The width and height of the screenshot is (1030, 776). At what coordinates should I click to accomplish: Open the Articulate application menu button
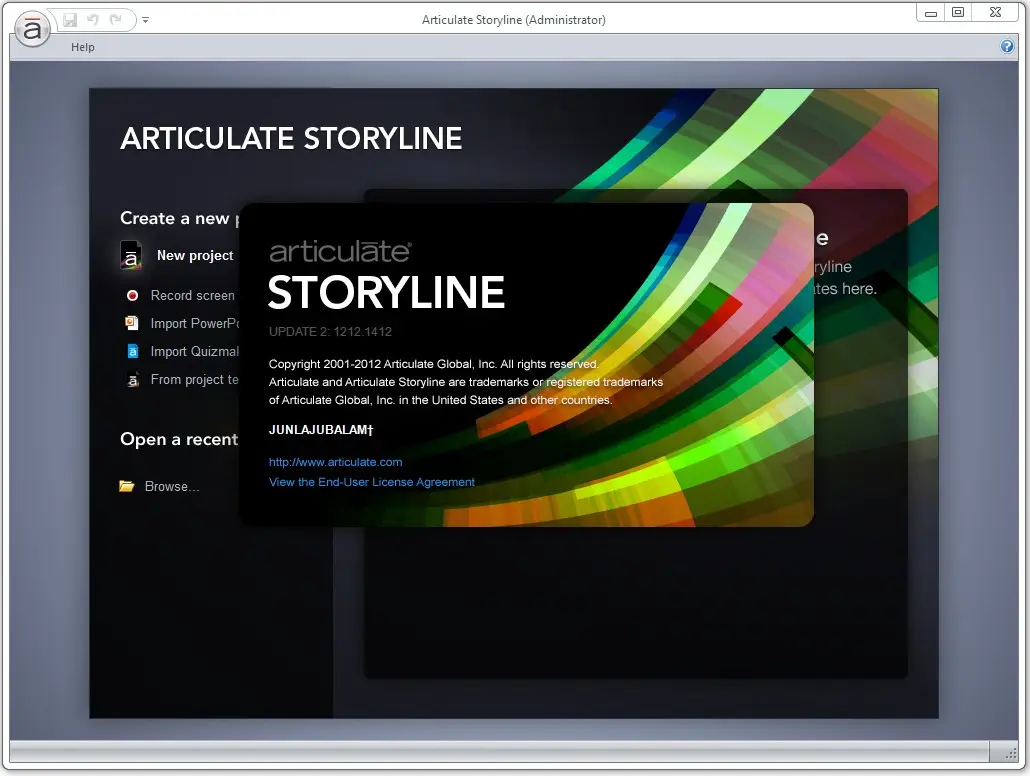tap(32, 30)
